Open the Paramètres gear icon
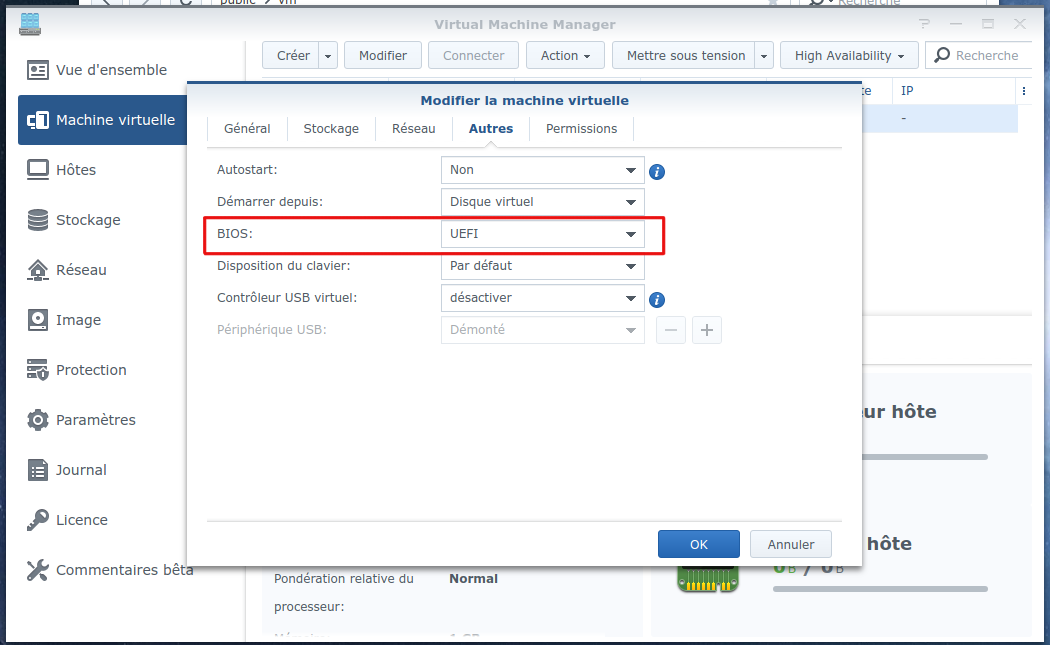The image size is (1050, 645). click(x=38, y=420)
